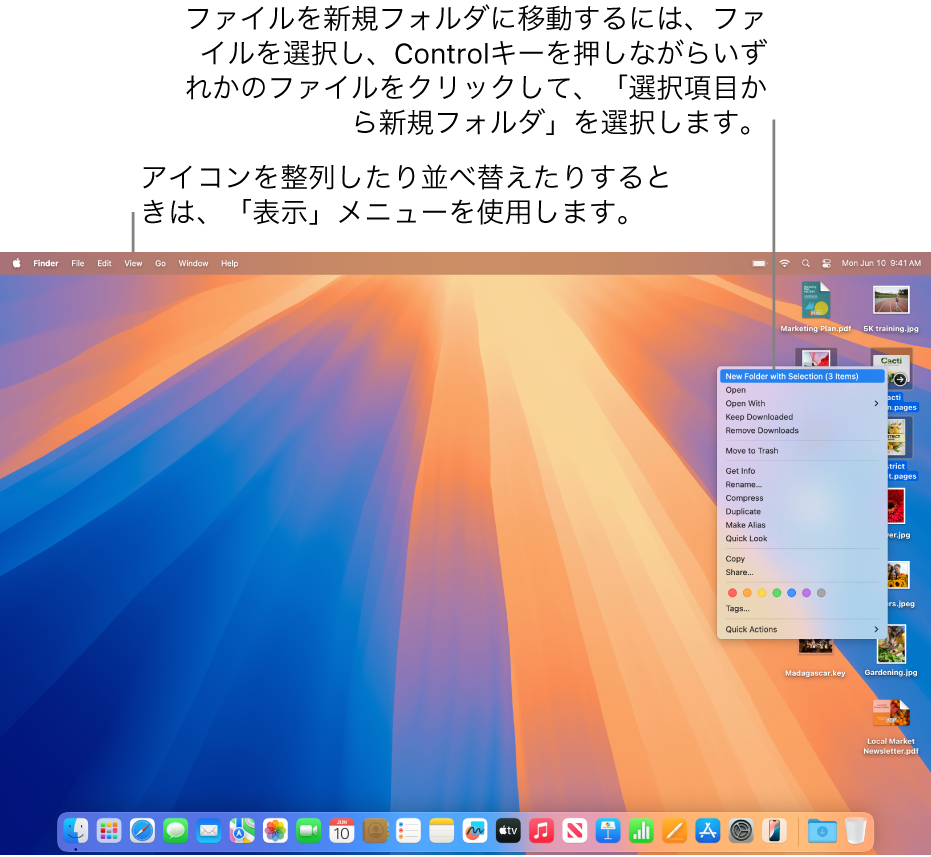Expand the Open With submenu
931x857 pixels.
coord(802,403)
